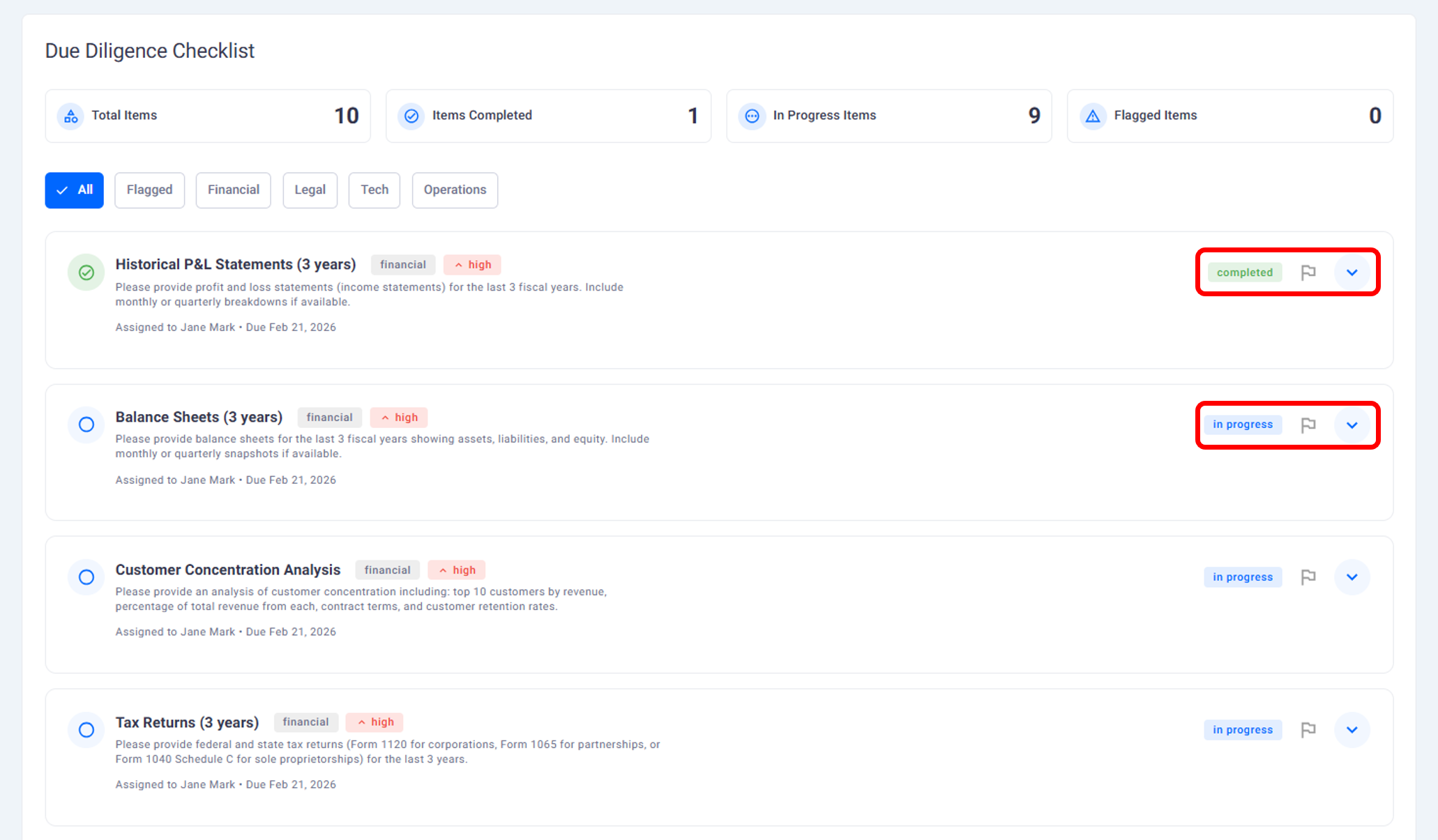Click the Flagged Items warning triangle icon

(x=1093, y=116)
